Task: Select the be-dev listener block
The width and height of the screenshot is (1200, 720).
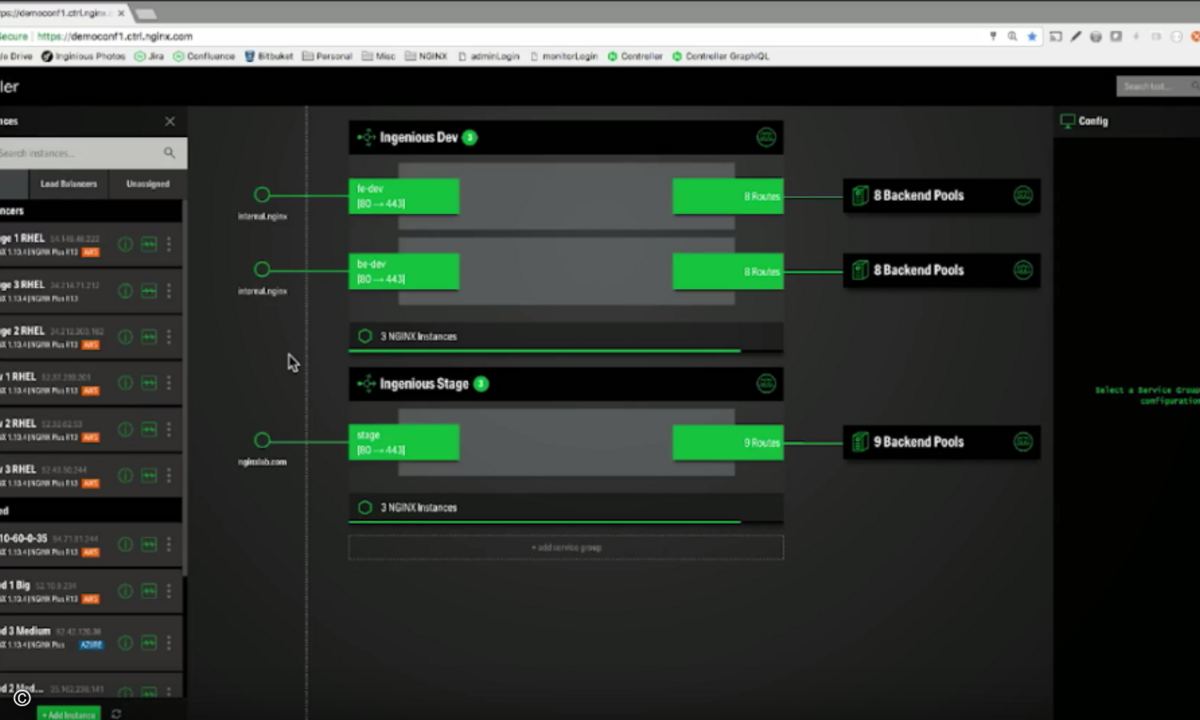Action: (x=404, y=271)
